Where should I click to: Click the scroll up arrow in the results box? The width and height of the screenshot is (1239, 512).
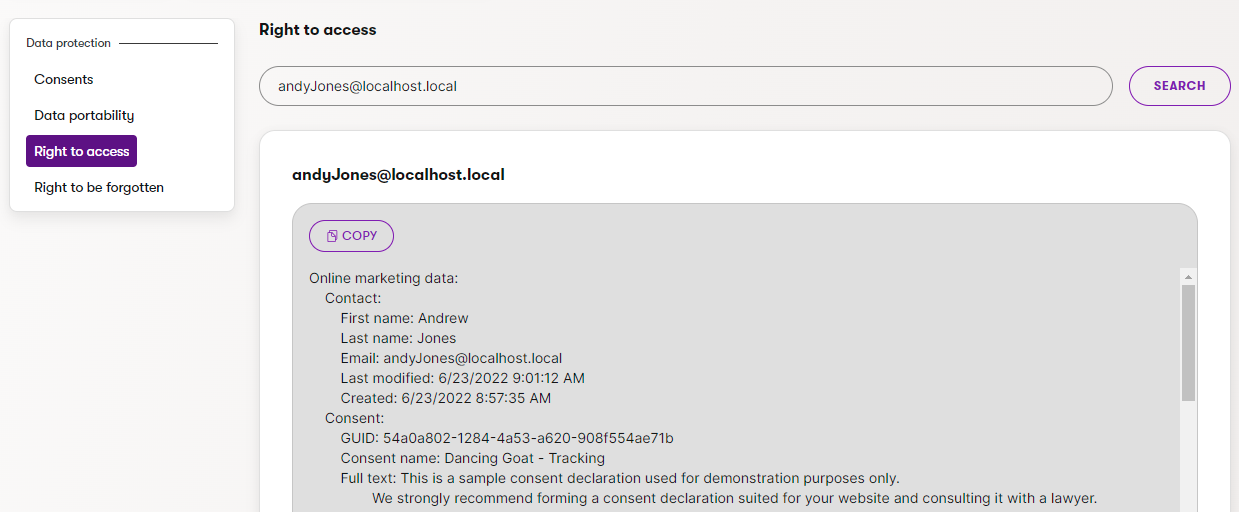[1188, 277]
